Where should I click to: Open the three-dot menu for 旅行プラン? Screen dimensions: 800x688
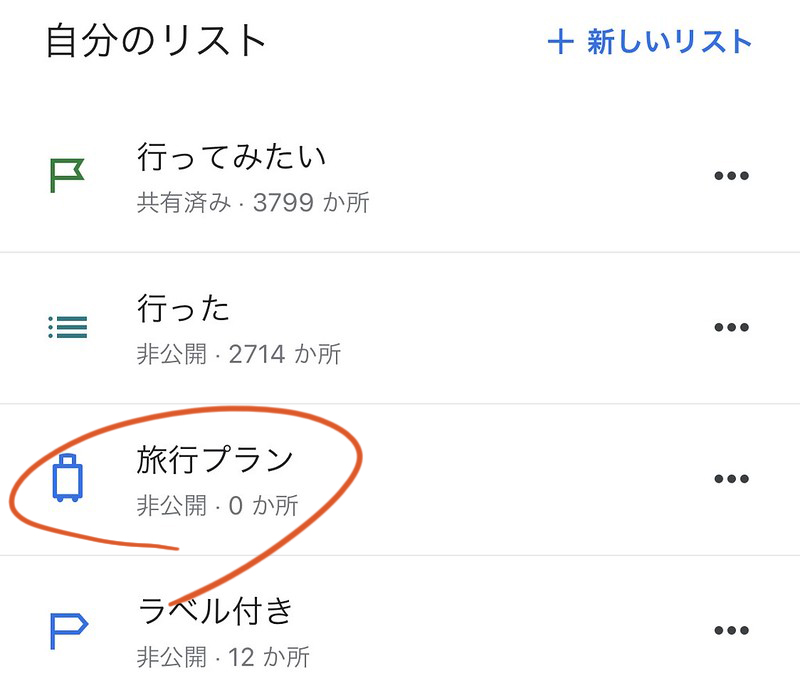pyautogui.click(x=733, y=480)
